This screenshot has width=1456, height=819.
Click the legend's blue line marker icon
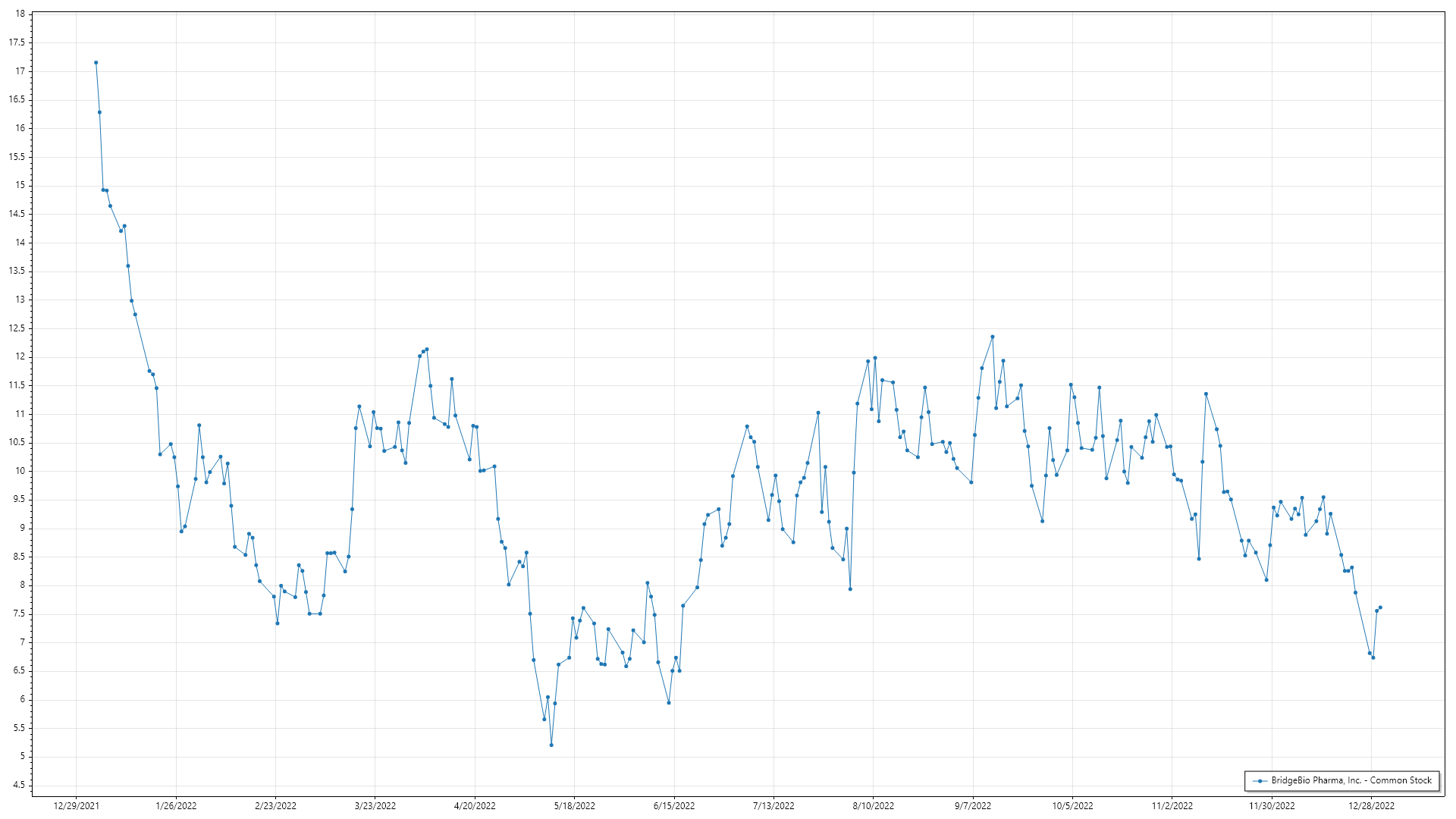pyautogui.click(x=1260, y=781)
